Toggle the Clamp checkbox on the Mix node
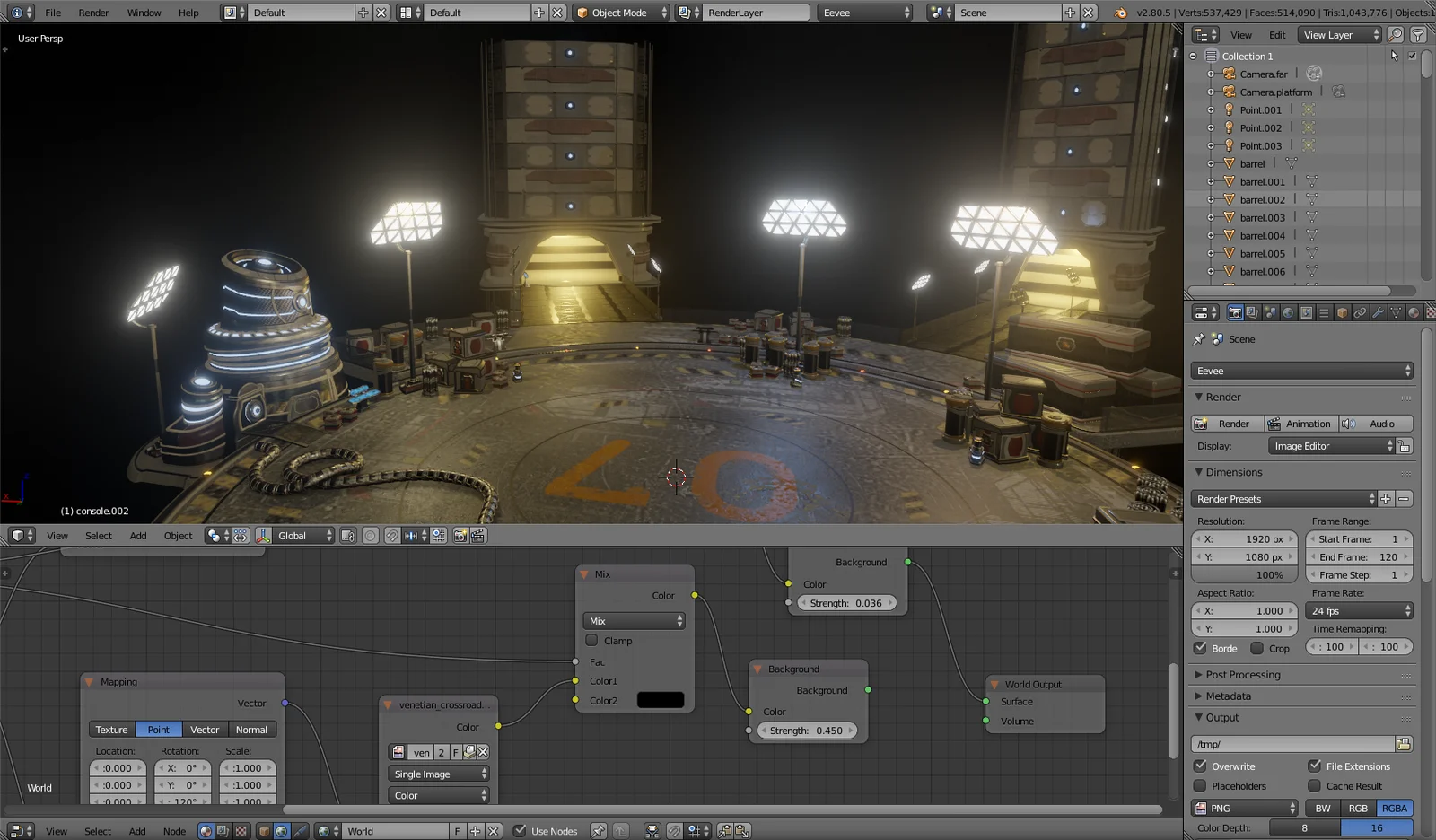Viewport: 1436px width, 840px height. pyautogui.click(x=592, y=640)
